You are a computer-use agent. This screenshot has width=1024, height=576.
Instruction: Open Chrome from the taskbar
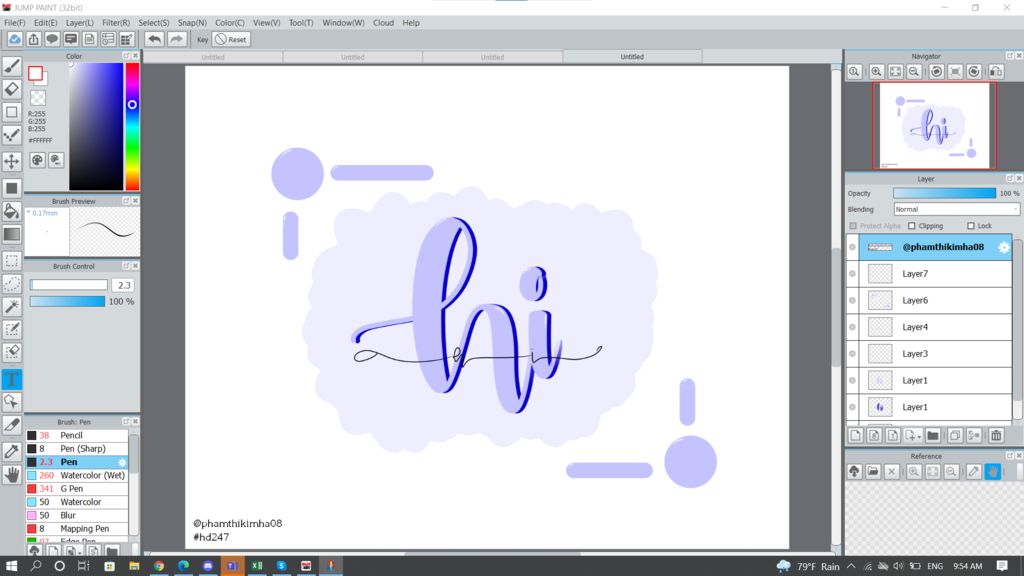pos(159,566)
